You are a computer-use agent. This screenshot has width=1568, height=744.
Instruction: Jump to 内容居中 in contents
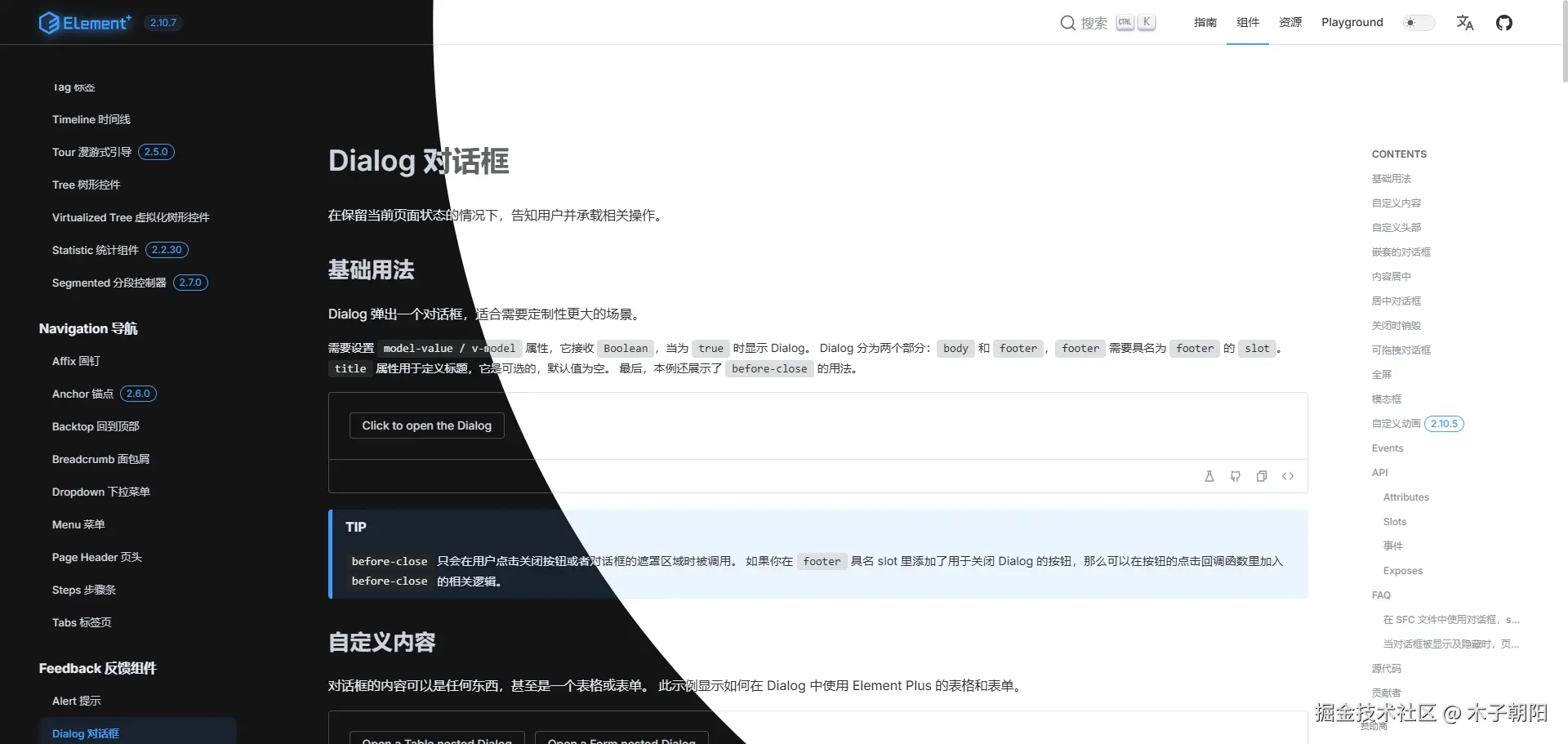[x=1392, y=277]
